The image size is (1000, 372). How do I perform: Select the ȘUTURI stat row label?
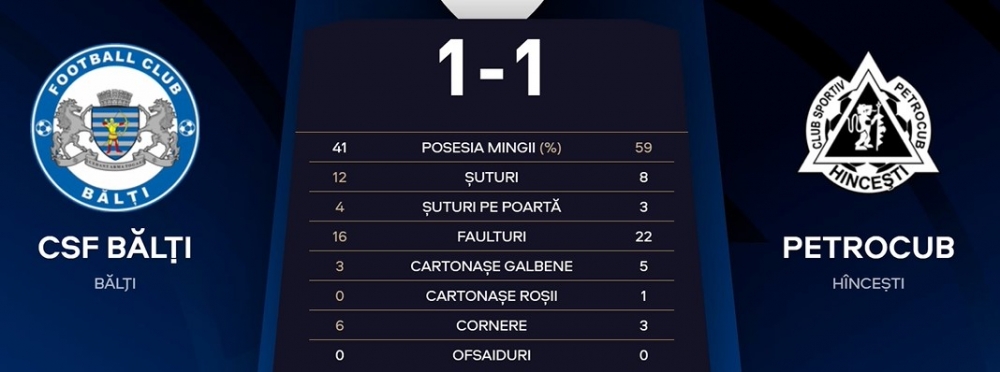[x=492, y=177]
